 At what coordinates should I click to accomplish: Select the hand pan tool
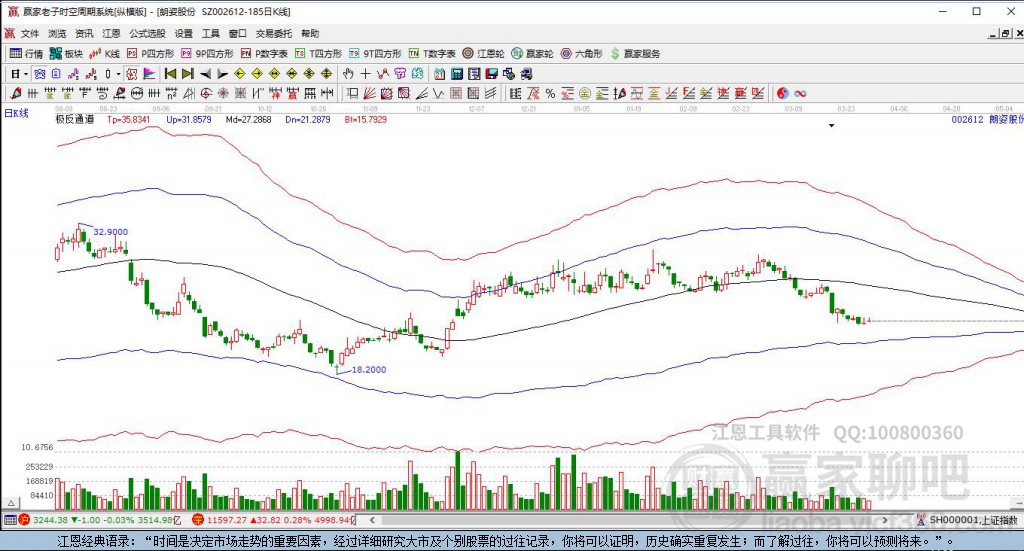pos(348,74)
